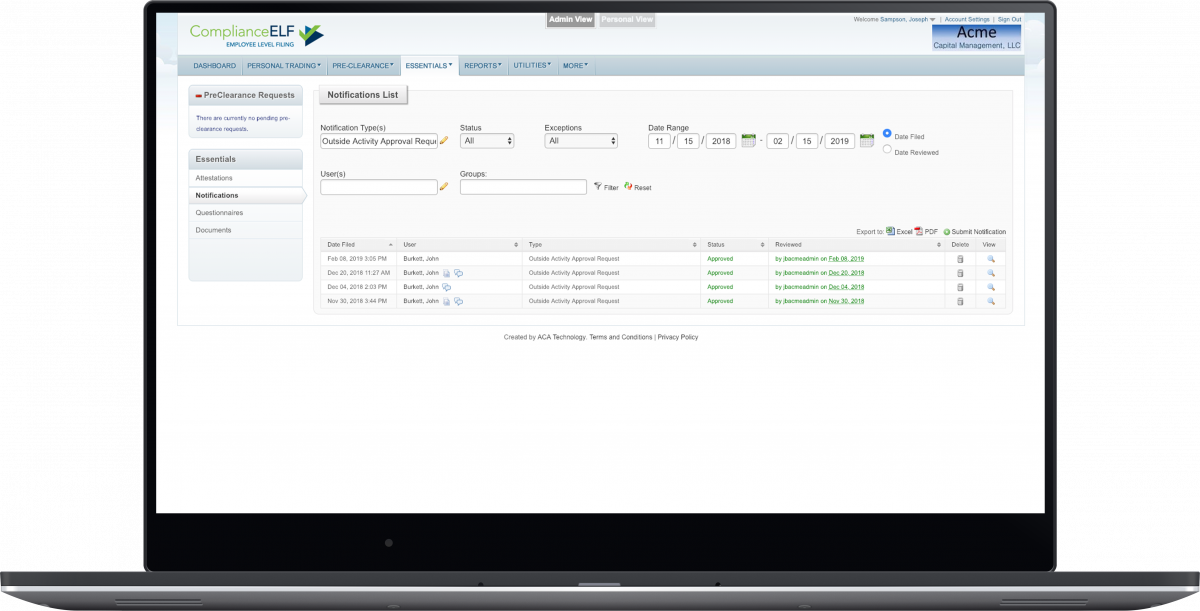Delete the Feb 08, 2019 notification
Screen dimensions: 1200x611
click(960, 259)
